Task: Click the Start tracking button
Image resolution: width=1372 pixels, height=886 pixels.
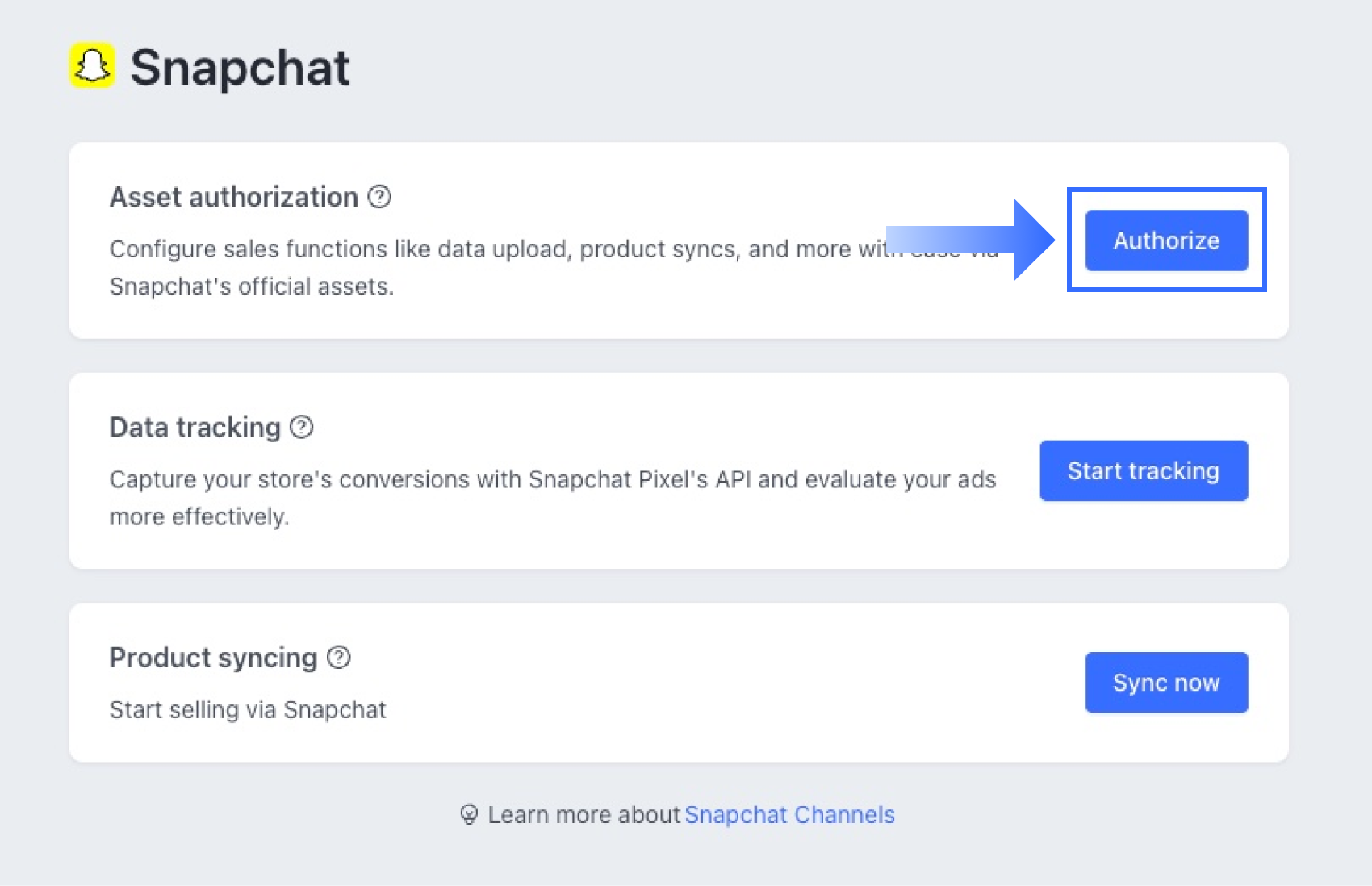Action: pos(1143,470)
